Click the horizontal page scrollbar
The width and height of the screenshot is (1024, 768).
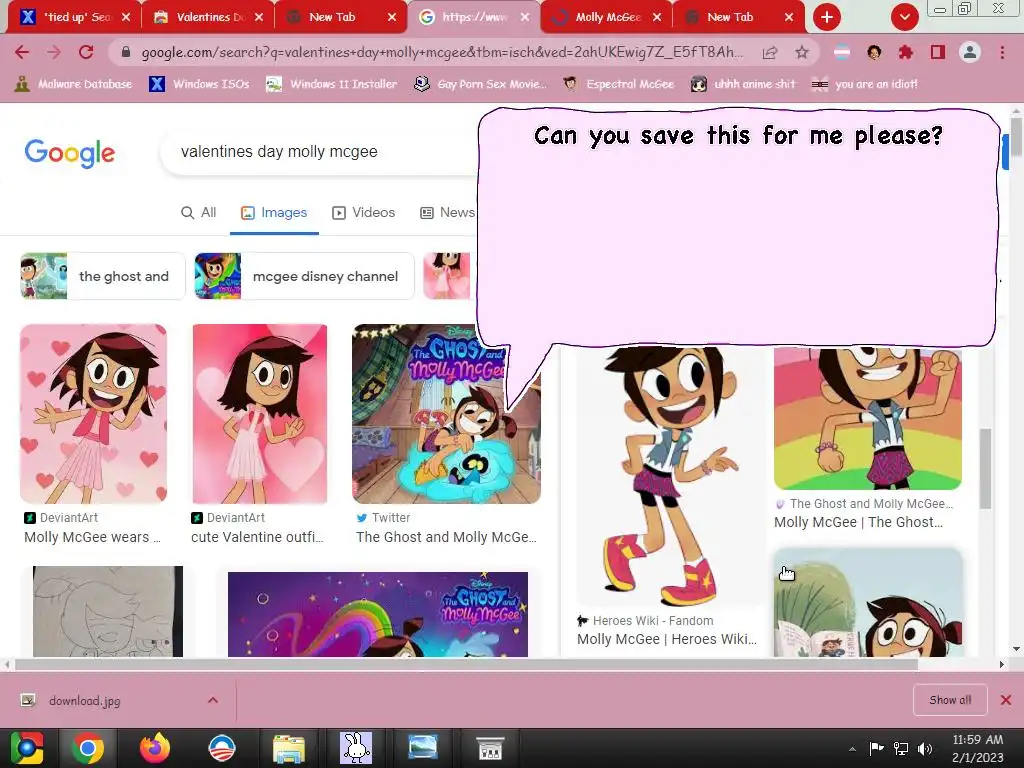[466, 664]
